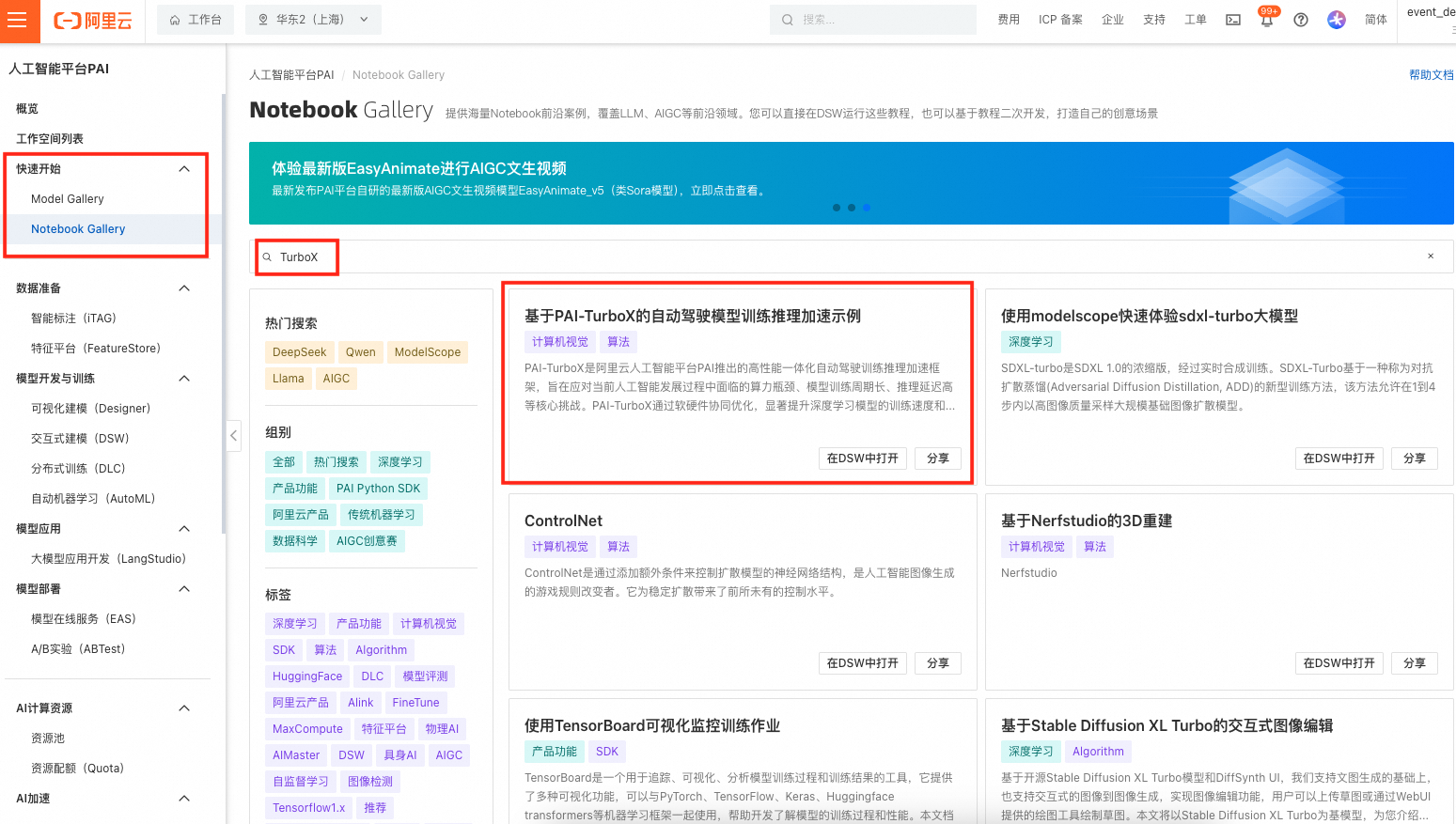Screen dimensions: 1456x824
Task: Share the Nerfstudio 3D重建 notebook
Action: click(x=1415, y=663)
